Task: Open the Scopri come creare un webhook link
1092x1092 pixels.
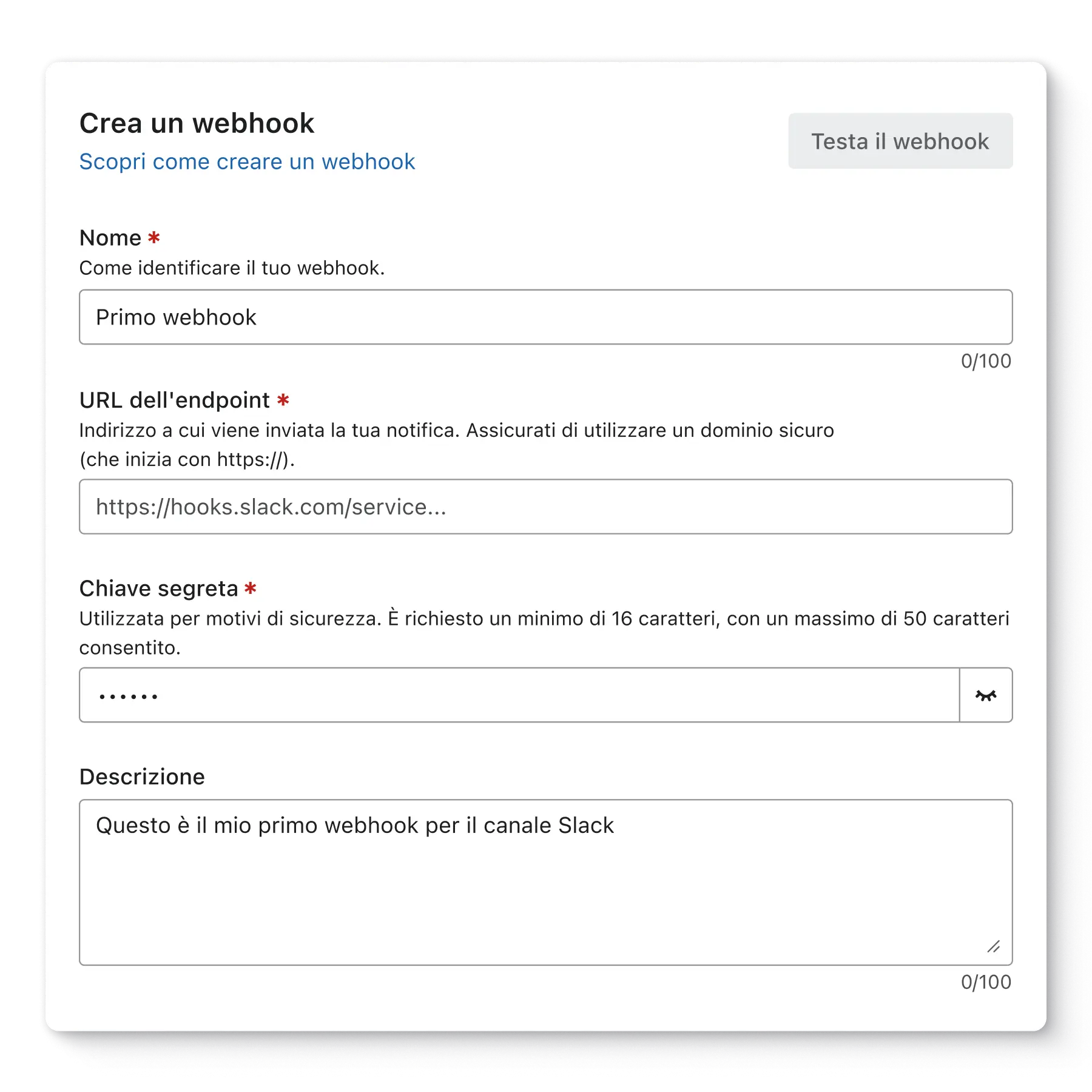Action: click(x=247, y=161)
